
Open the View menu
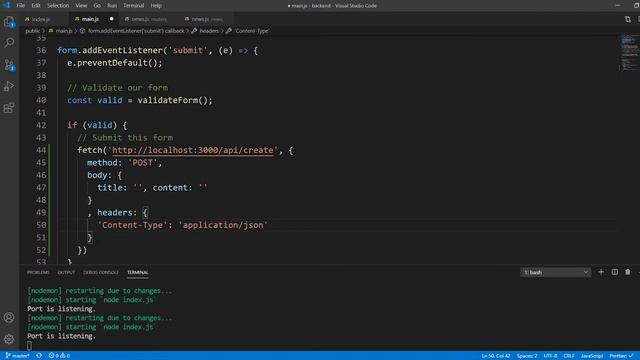(81, 6)
